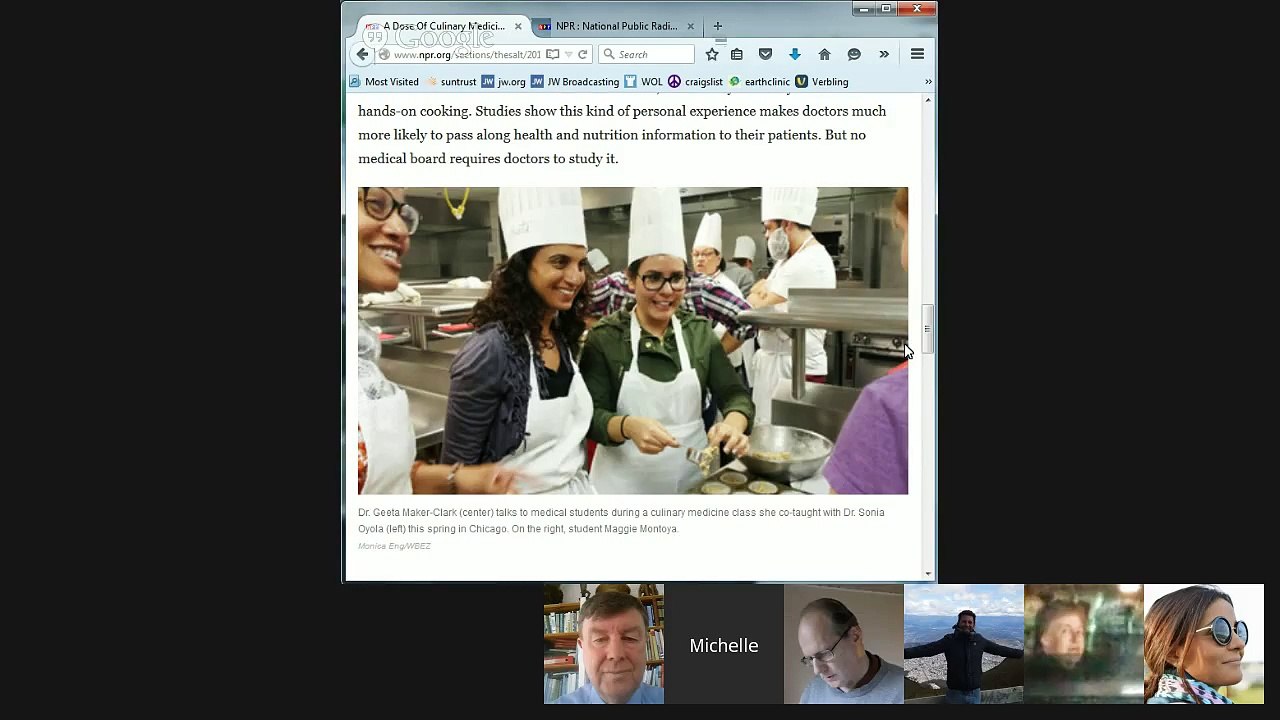
Task: Open Reader View in the address bar
Action: pyautogui.click(x=552, y=55)
